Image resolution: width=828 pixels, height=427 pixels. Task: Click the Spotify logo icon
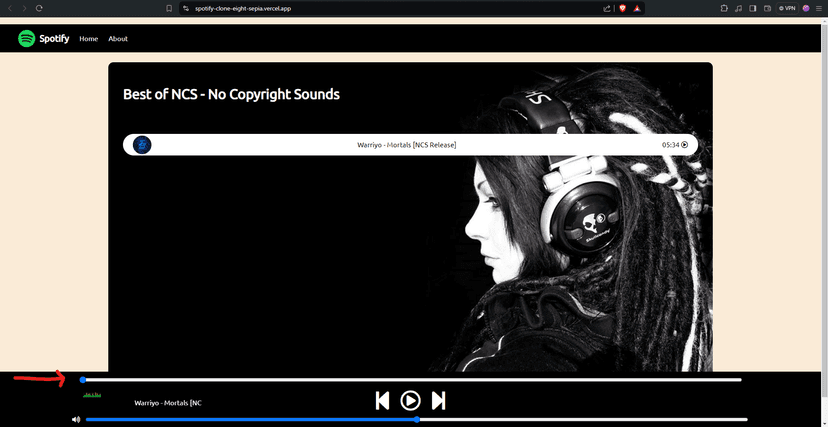point(26,39)
